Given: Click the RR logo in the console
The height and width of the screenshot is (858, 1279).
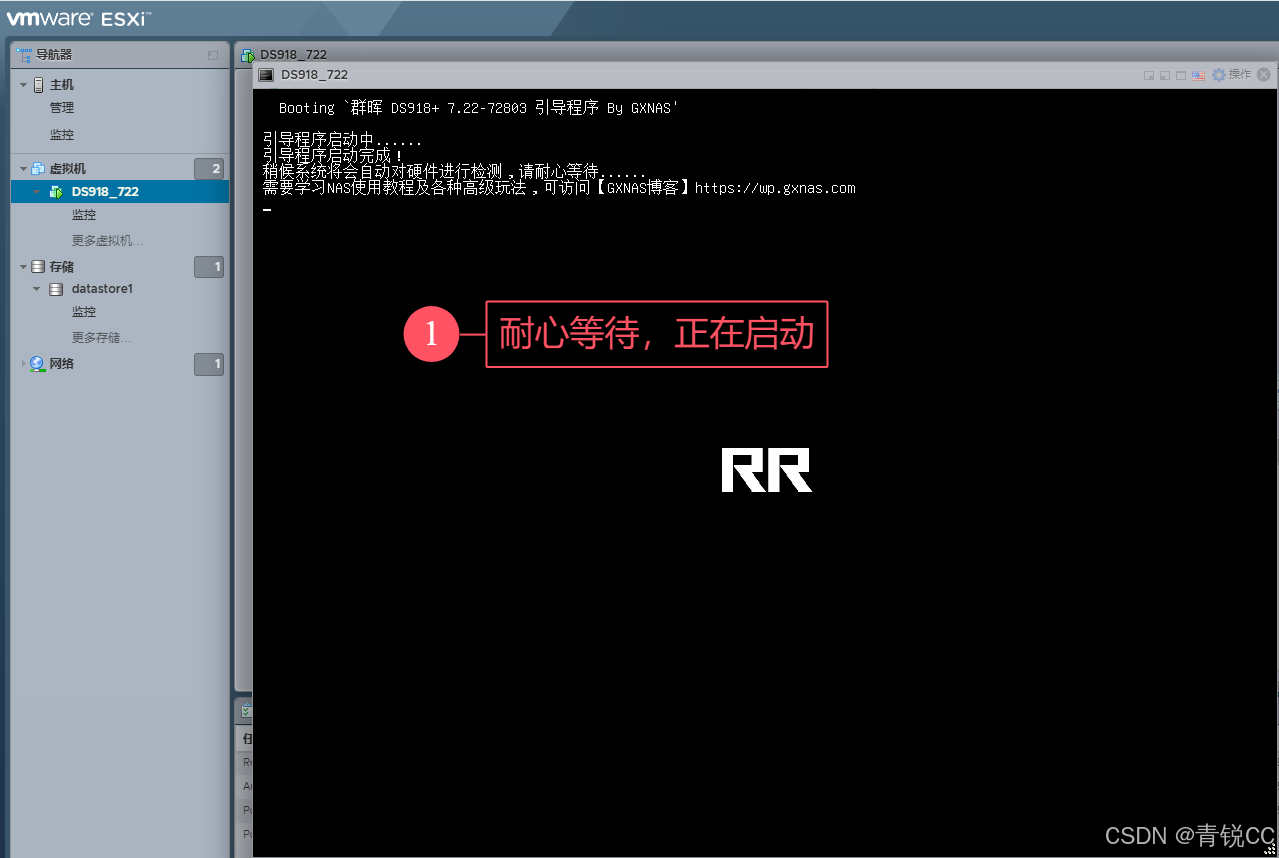Looking at the screenshot, I should coord(766,470).
